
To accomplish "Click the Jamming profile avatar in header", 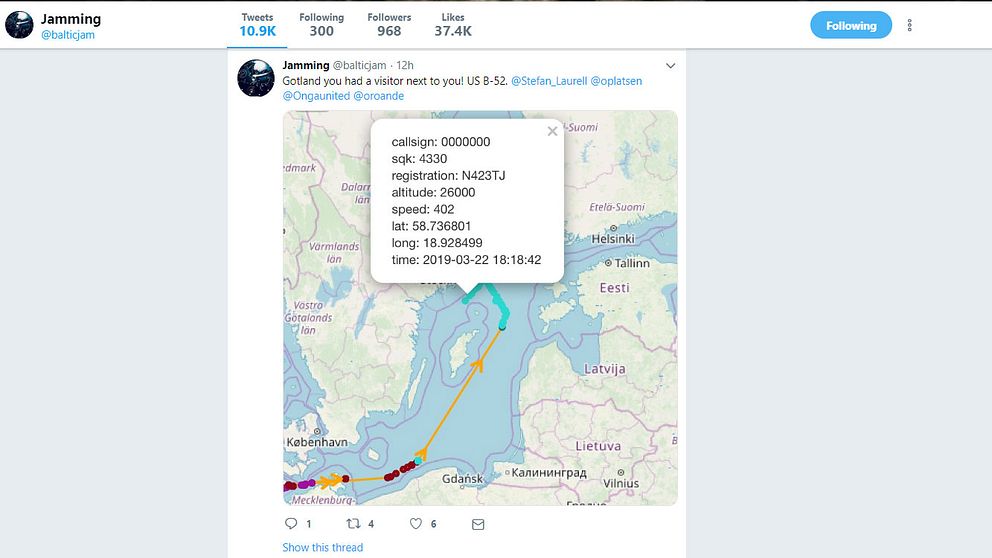I will [x=19, y=25].
